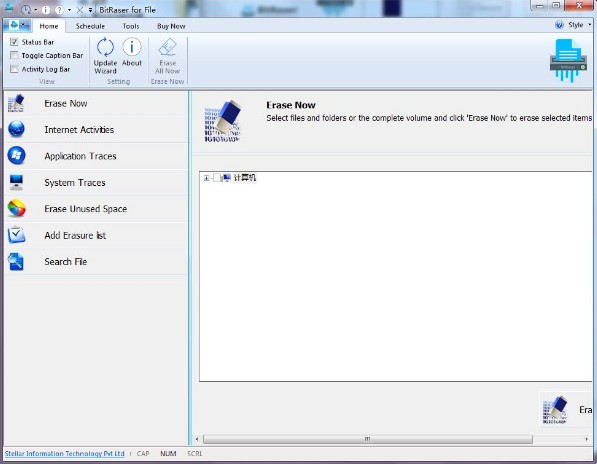This screenshot has height=464, width=597.
Task: Select System Traces in the sidebar
Action: [97, 182]
